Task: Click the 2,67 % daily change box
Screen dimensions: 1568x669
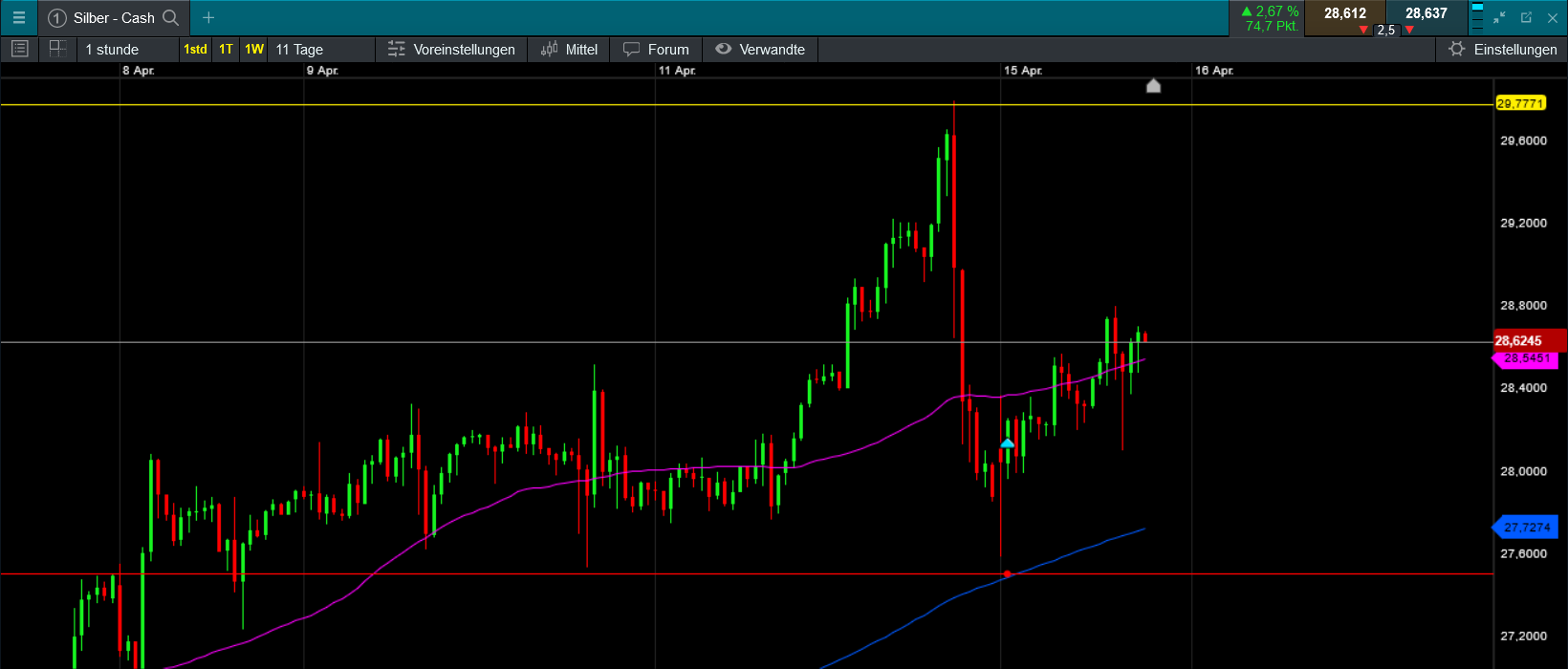Action: click(x=1268, y=18)
